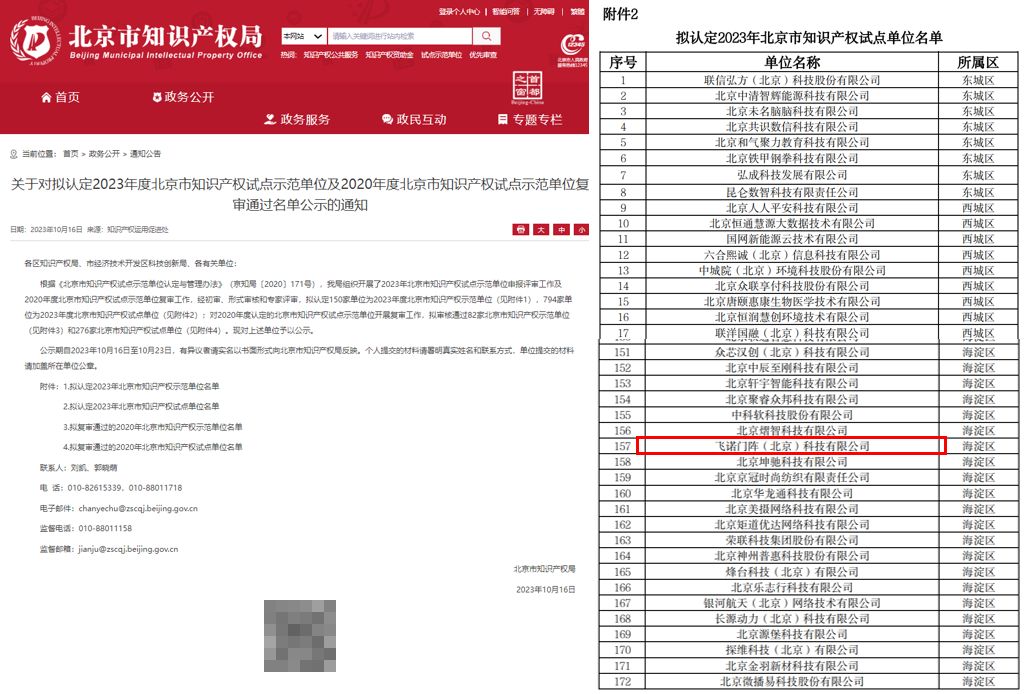Click the article title heading
Viewport: 1030px width, 694px height.
(300, 195)
